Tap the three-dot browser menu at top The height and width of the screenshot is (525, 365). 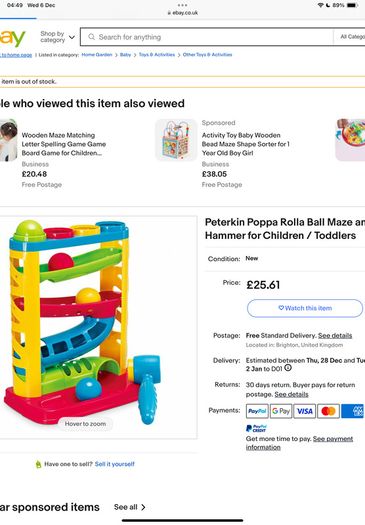(182, 5)
